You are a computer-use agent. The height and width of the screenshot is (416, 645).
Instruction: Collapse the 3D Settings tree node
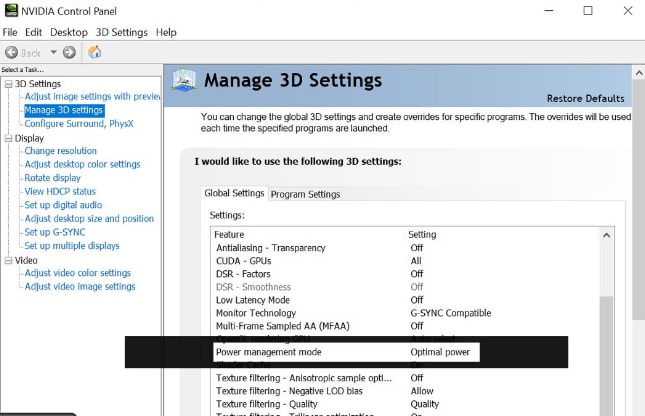point(8,84)
